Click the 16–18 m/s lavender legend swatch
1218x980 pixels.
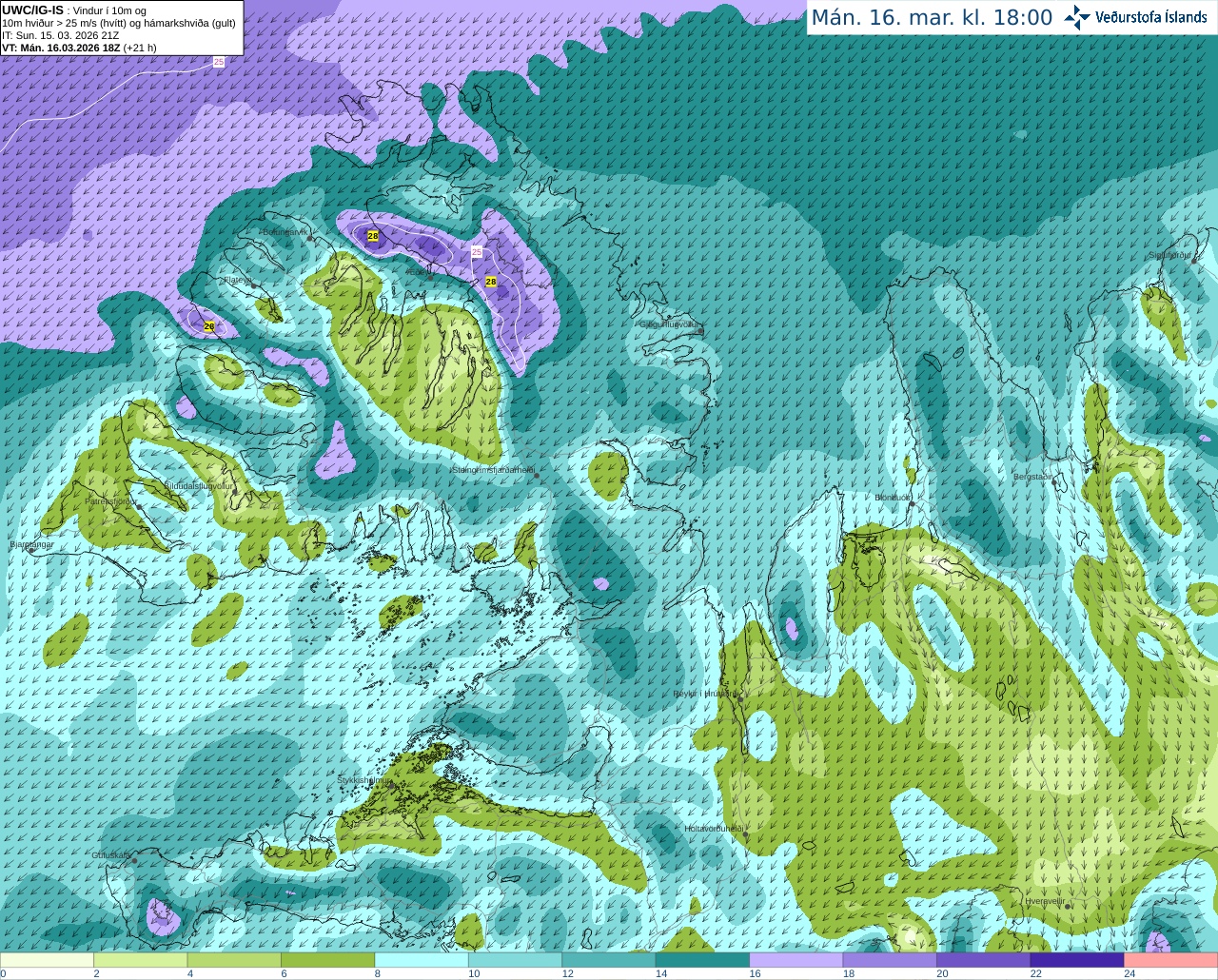pyautogui.click(x=796, y=960)
